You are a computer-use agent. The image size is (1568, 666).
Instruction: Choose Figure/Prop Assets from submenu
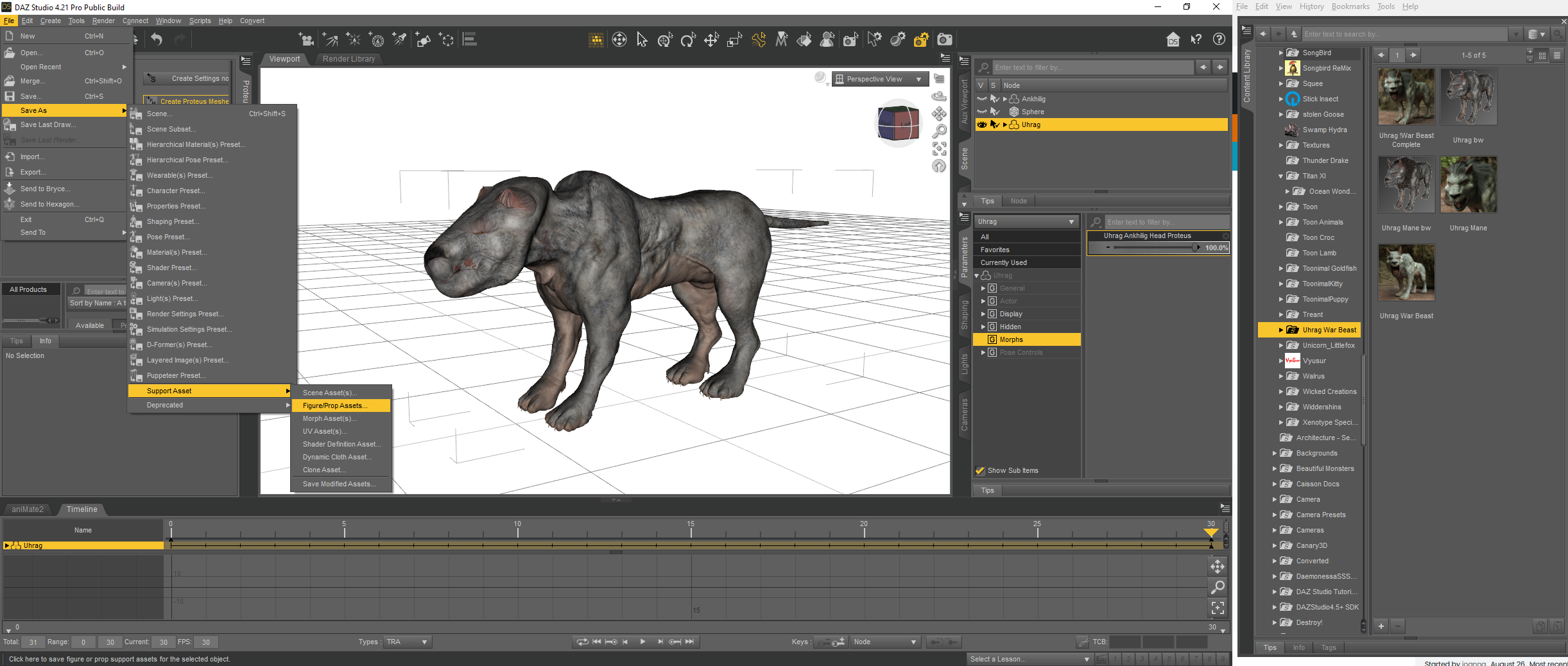[x=334, y=406]
